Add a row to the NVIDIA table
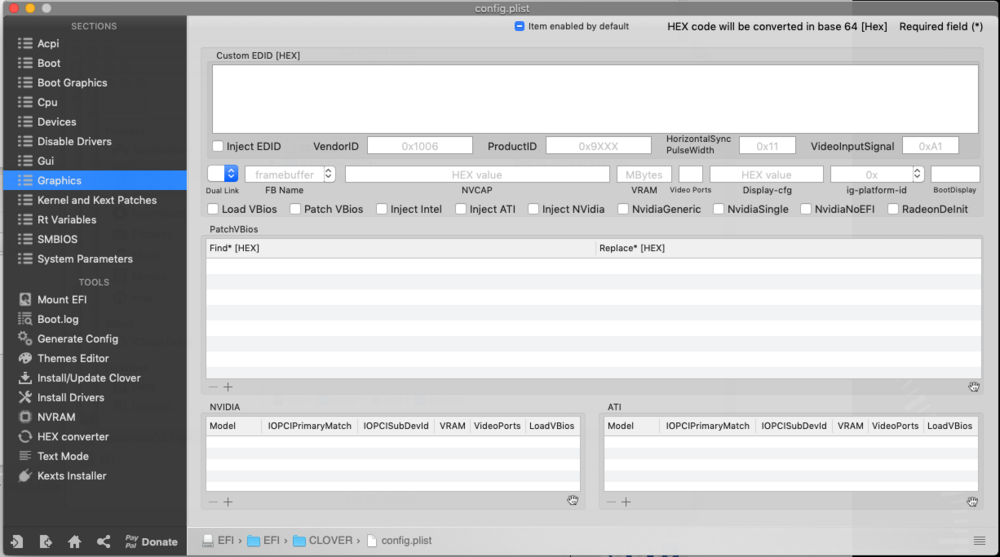Screen dimensions: 1000x557 (228, 501)
